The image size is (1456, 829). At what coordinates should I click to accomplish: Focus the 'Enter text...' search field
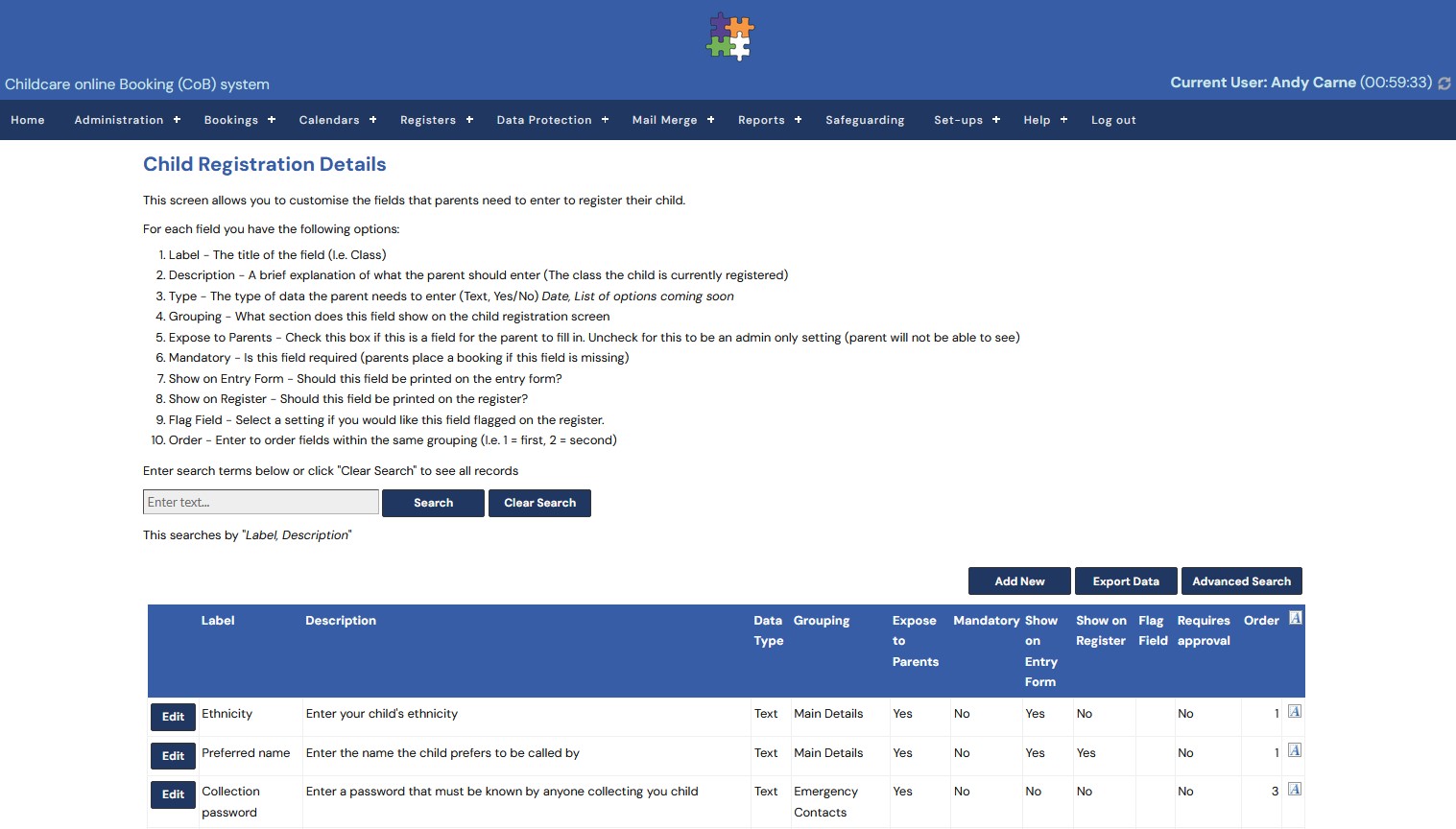(260, 502)
